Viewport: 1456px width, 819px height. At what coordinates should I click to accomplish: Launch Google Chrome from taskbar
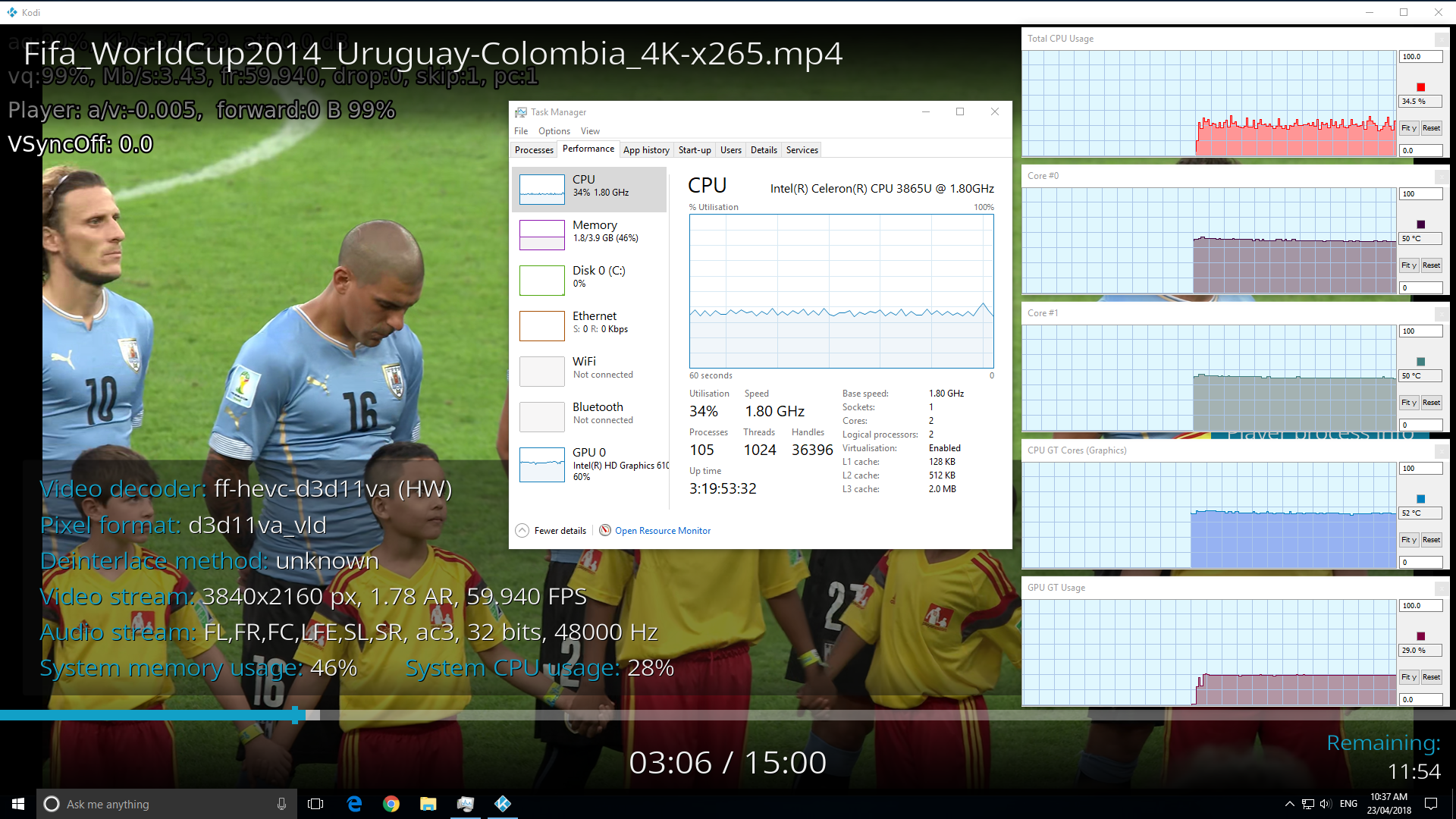tap(391, 804)
